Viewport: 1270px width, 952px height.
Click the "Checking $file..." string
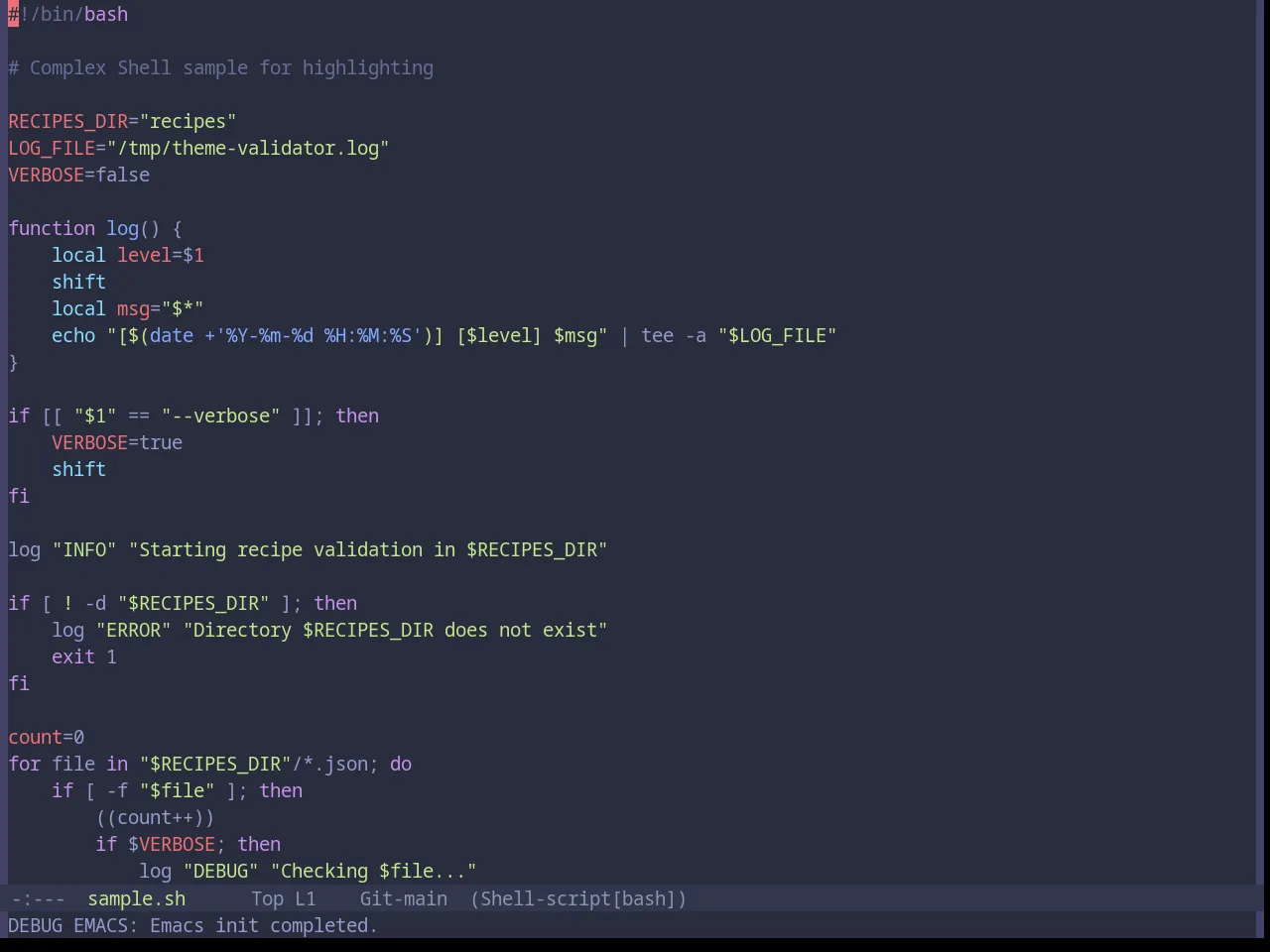373,871
